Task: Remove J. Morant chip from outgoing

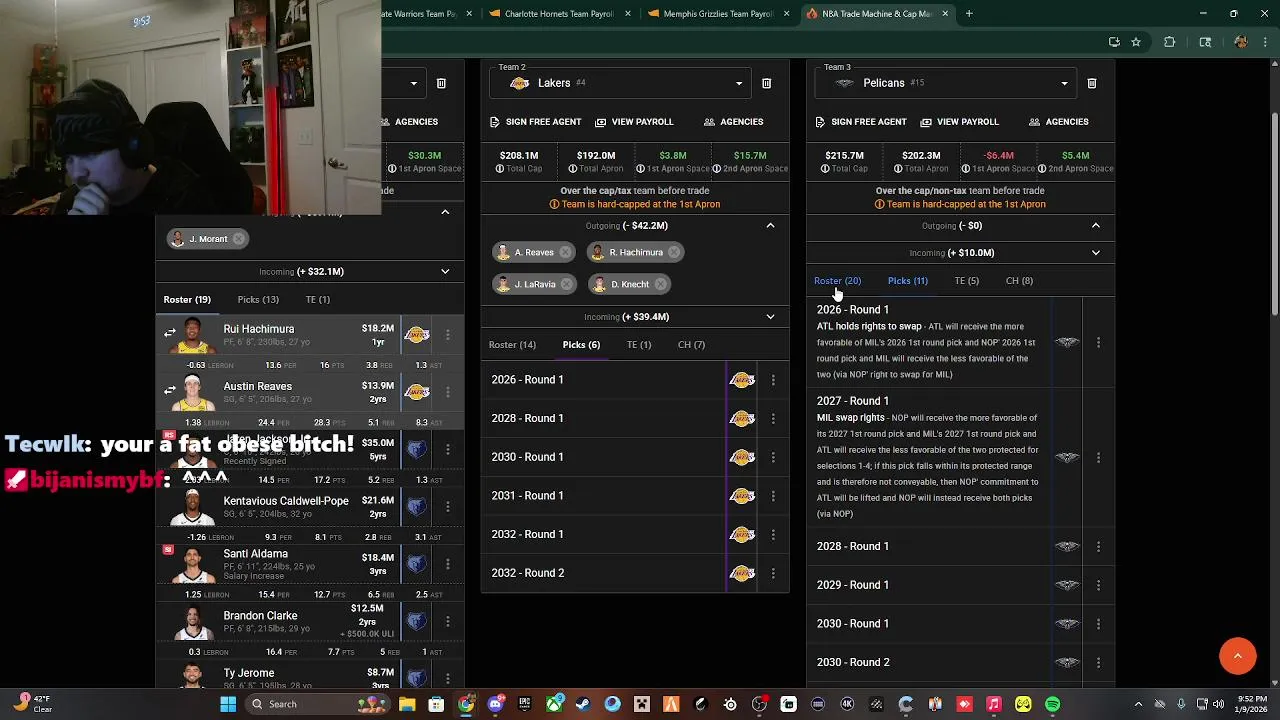Action: point(238,239)
